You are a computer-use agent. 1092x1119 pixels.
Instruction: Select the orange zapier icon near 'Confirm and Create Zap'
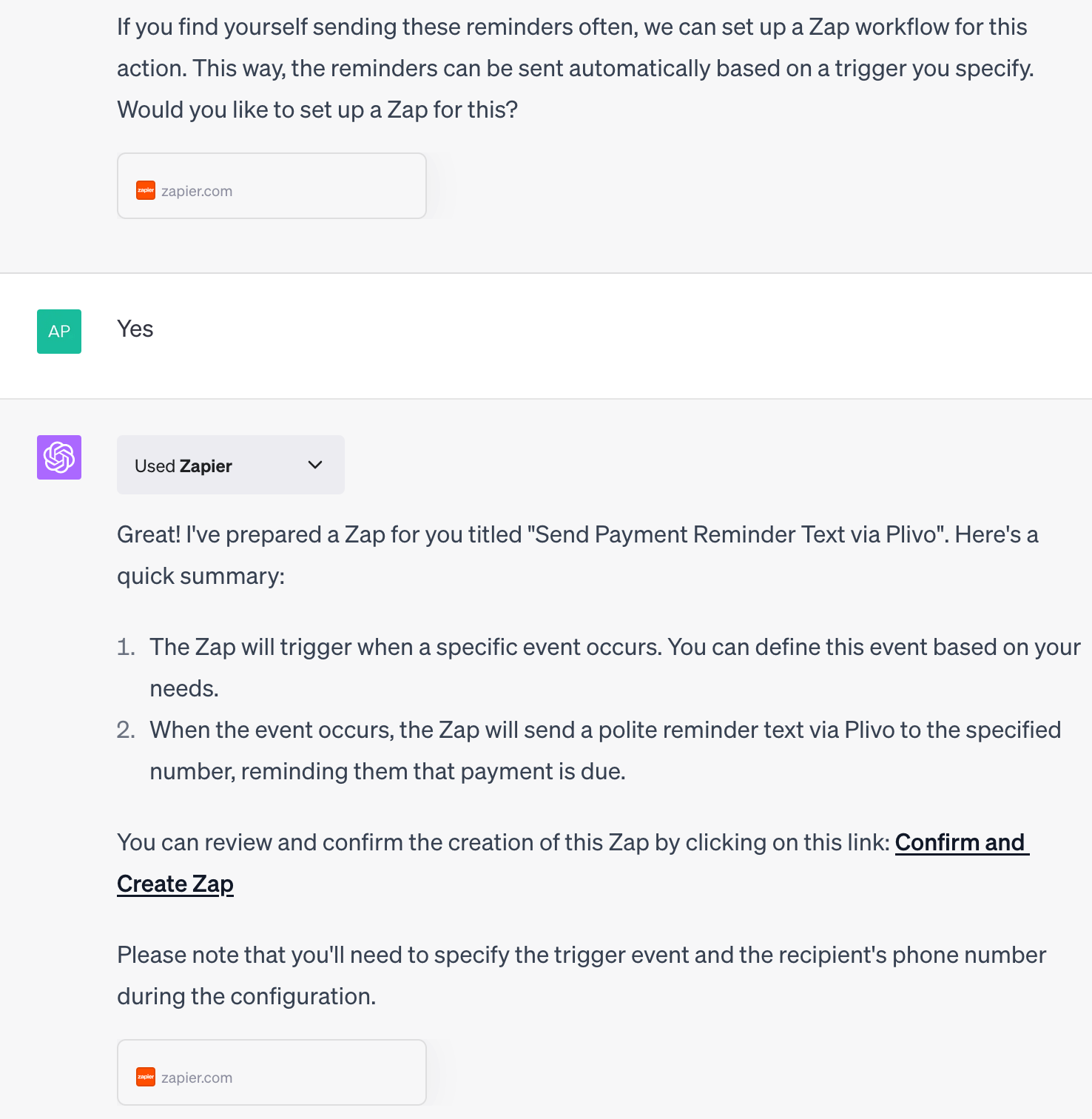point(146,1077)
